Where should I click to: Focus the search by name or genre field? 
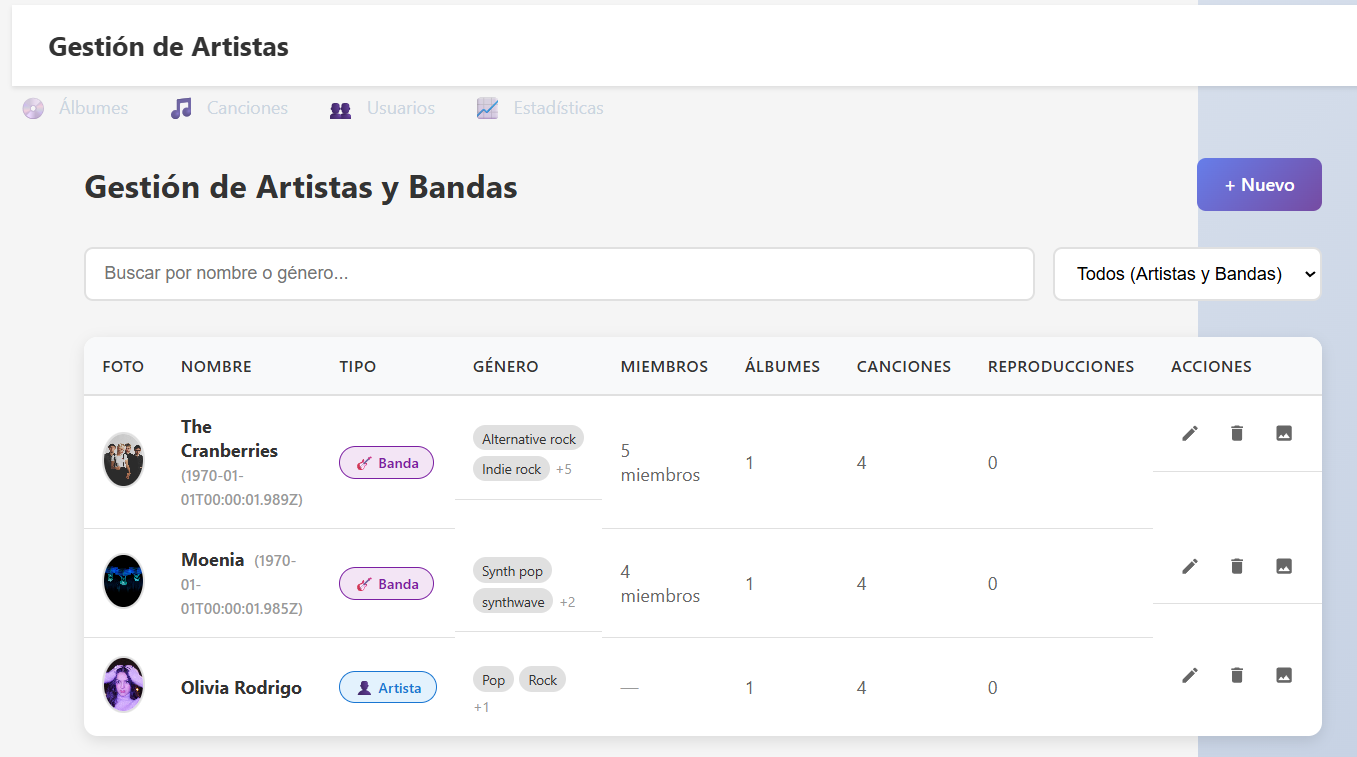559,274
